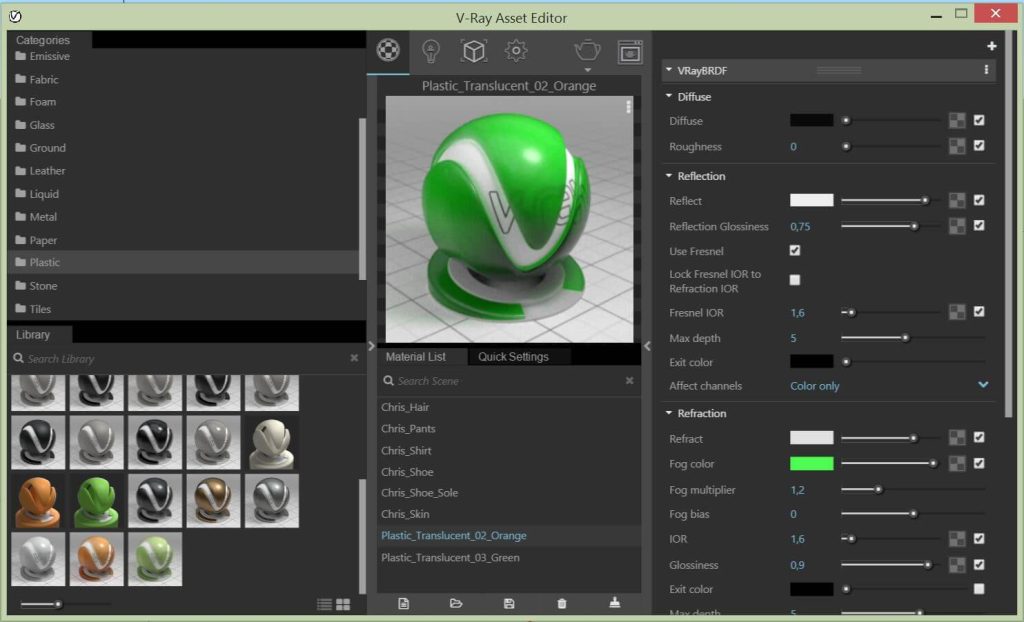This screenshot has height=622, width=1024.
Task: Click the delete trash can icon
Action: tap(562, 603)
